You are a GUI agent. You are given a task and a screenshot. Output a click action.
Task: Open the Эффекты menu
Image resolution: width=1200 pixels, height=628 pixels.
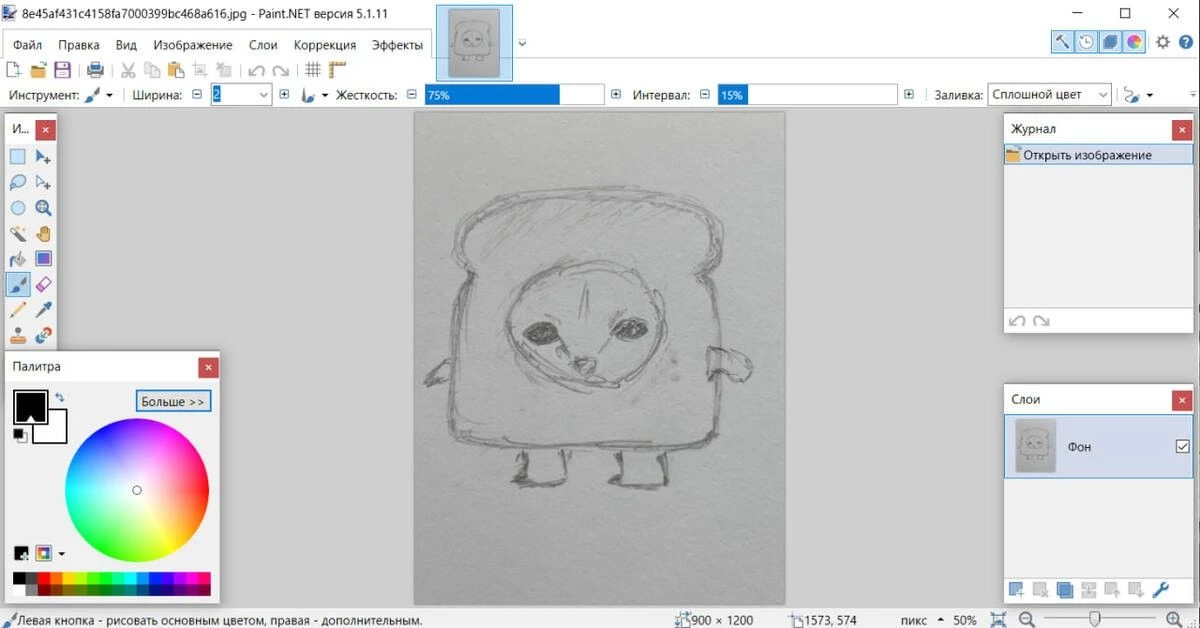point(397,45)
